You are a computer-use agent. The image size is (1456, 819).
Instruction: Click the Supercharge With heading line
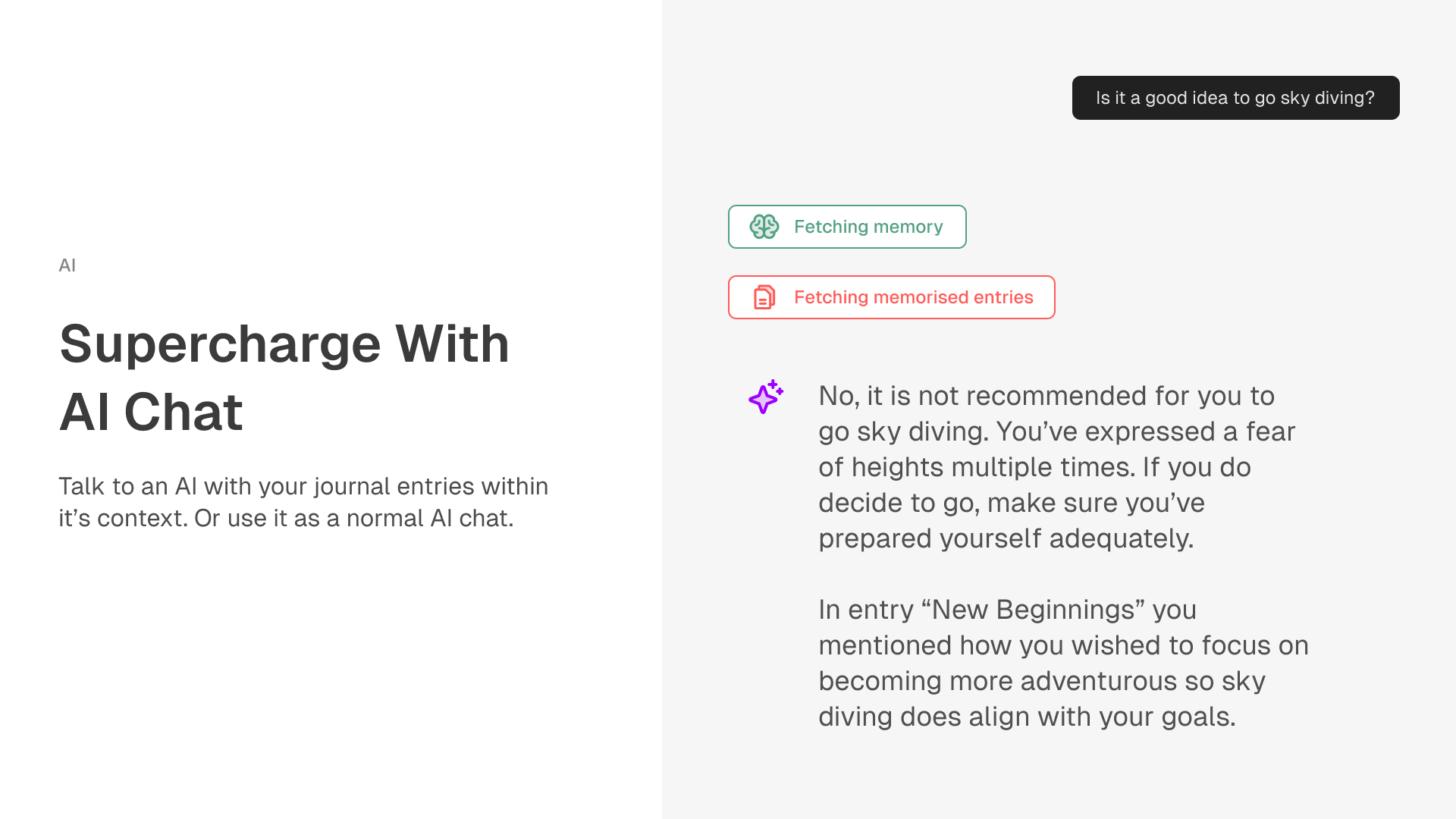pyautogui.click(x=284, y=344)
